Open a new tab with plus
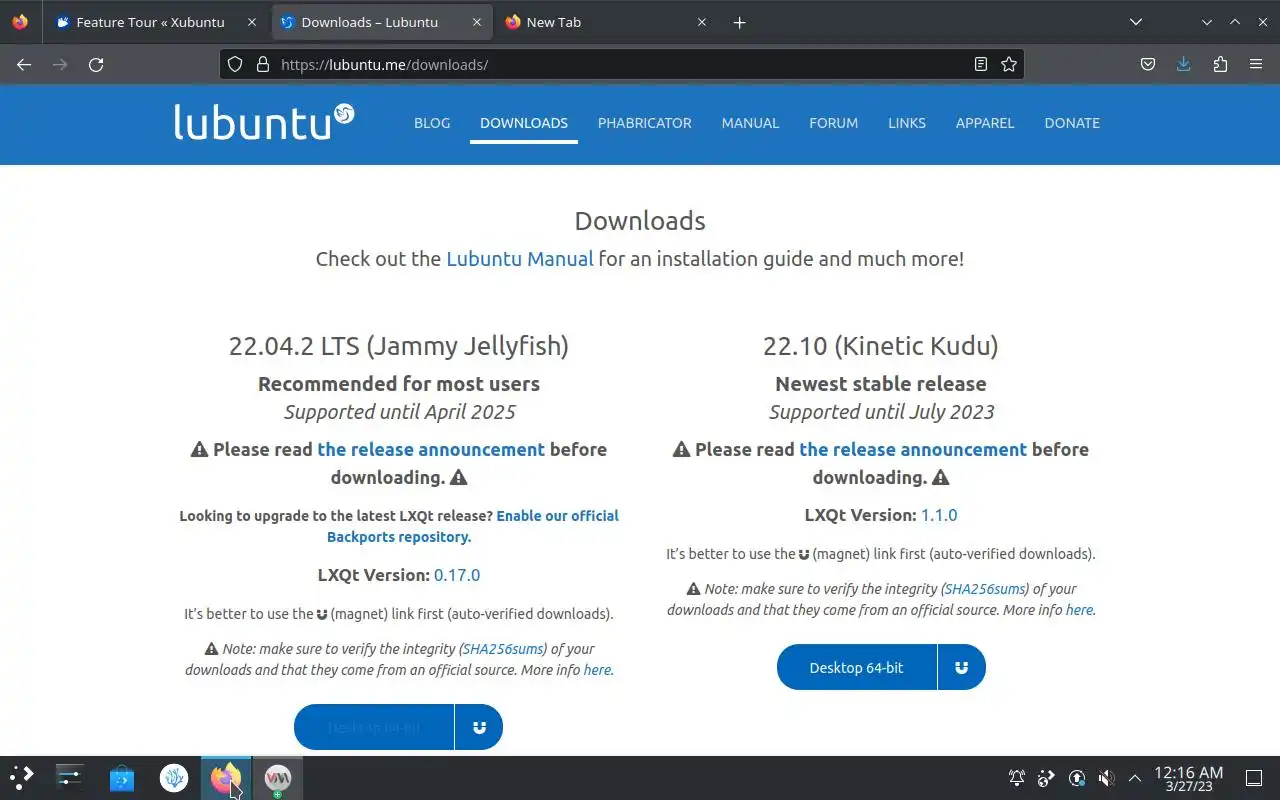Screen dimensions: 1280x800 tap(739, 22)
